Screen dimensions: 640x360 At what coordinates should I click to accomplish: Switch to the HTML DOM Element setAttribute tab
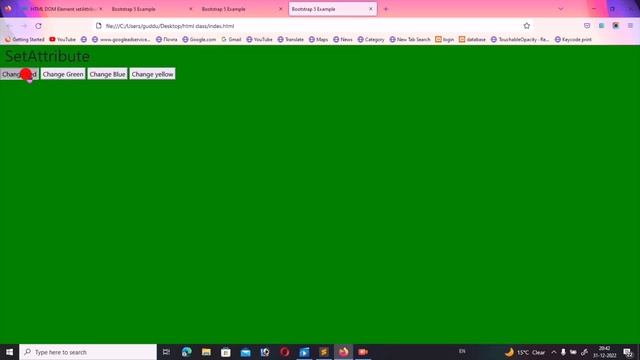[x=62, y=9]
